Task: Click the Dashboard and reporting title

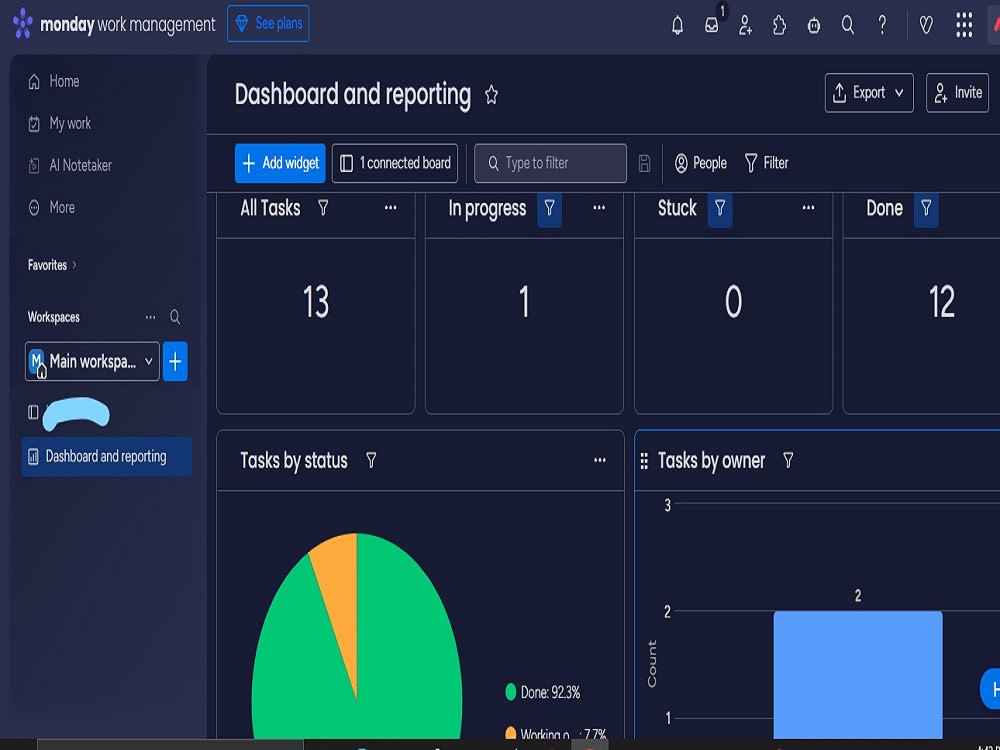Action: [x=353, y=95]
